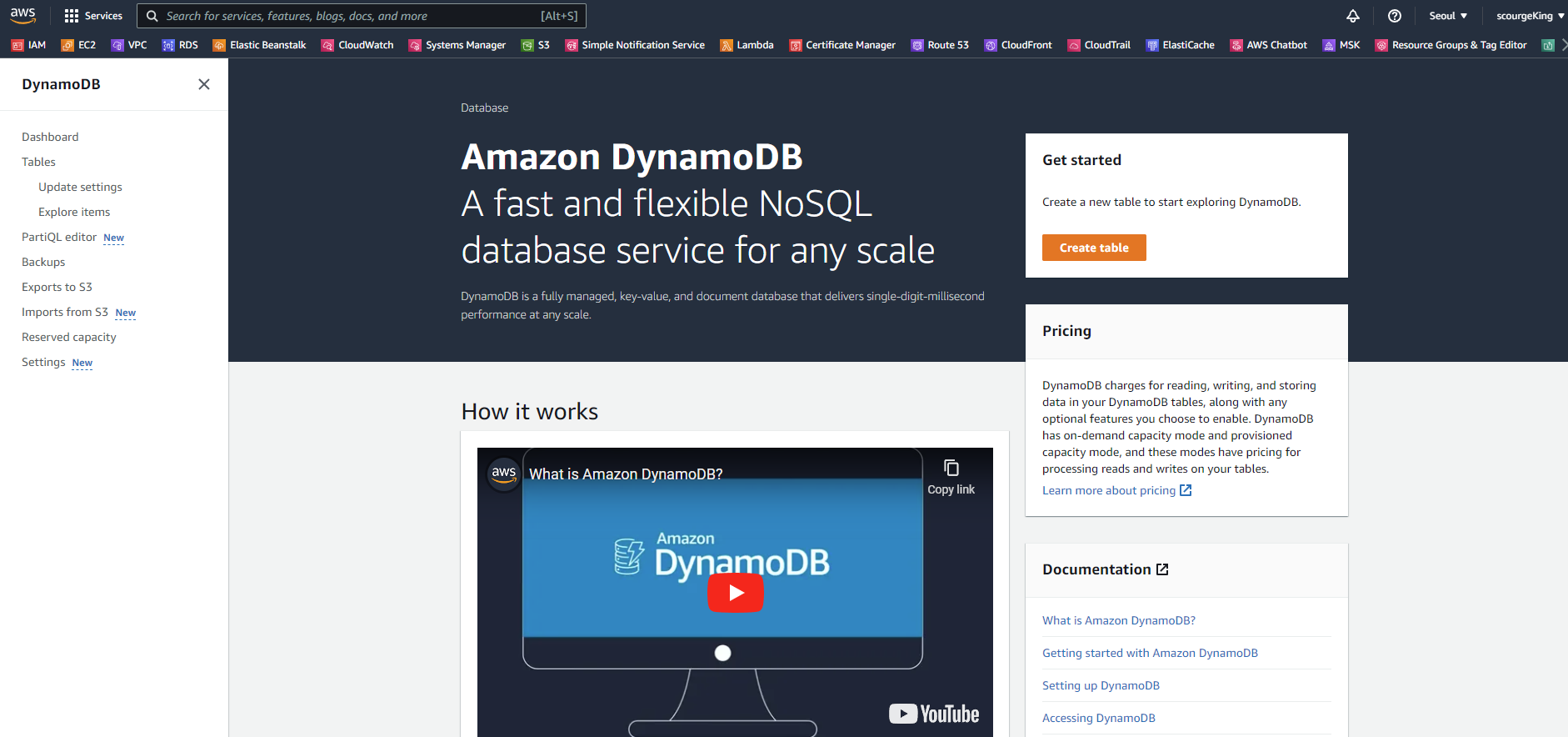
Task: Click the YouTube logo on video
Action: pyautogui.click(x=934, y=714)
